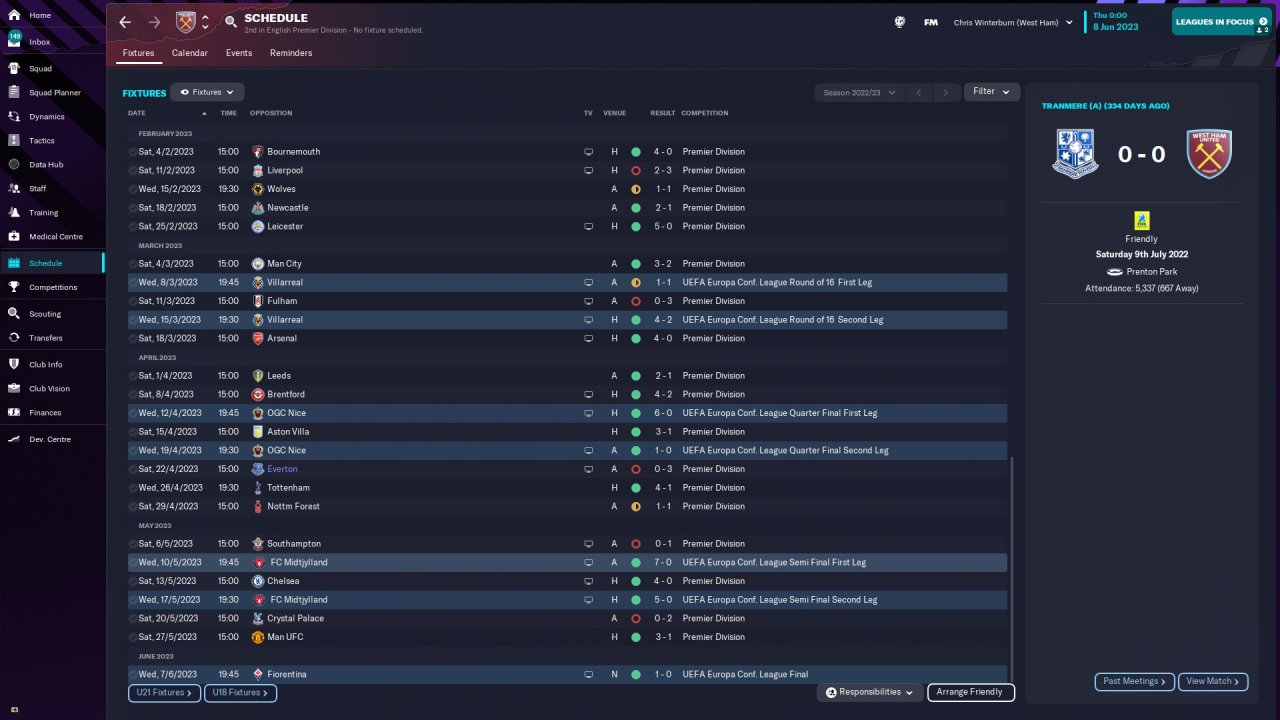This screenshot has height=720, width=1280.
Task: Open the FM menu logo
Action: (x=931, y=22)
